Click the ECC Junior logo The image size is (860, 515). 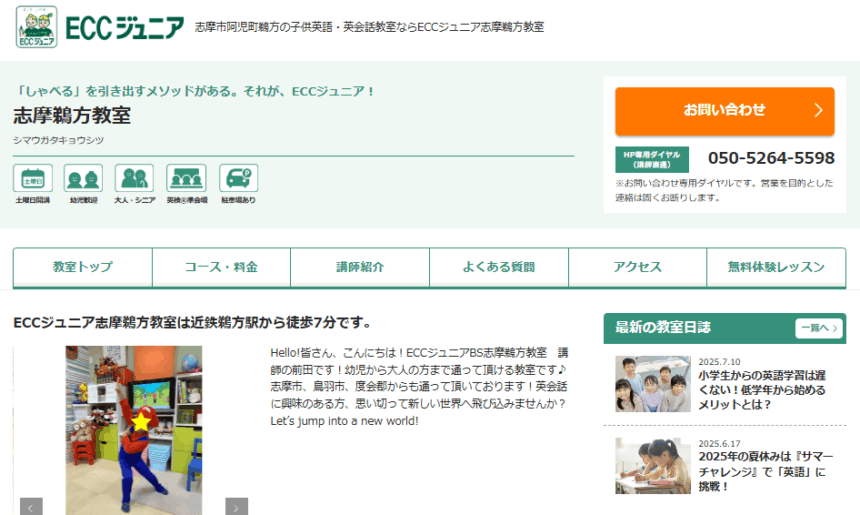[x=100, y=27]
